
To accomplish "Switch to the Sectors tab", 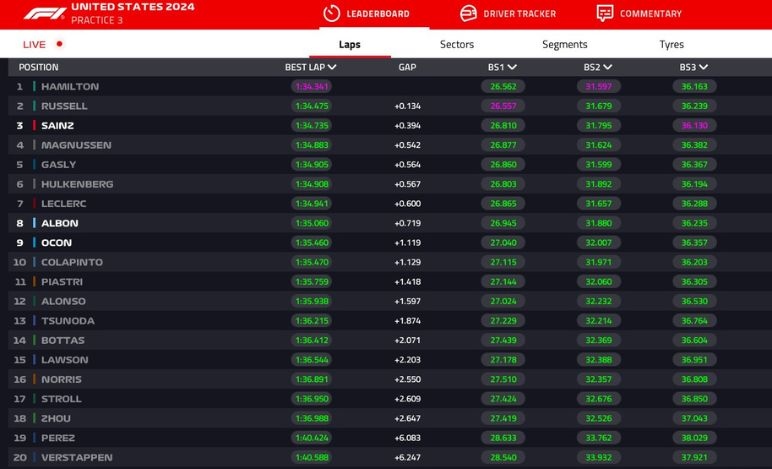I will pyautogui.click(x=457, y=44).
